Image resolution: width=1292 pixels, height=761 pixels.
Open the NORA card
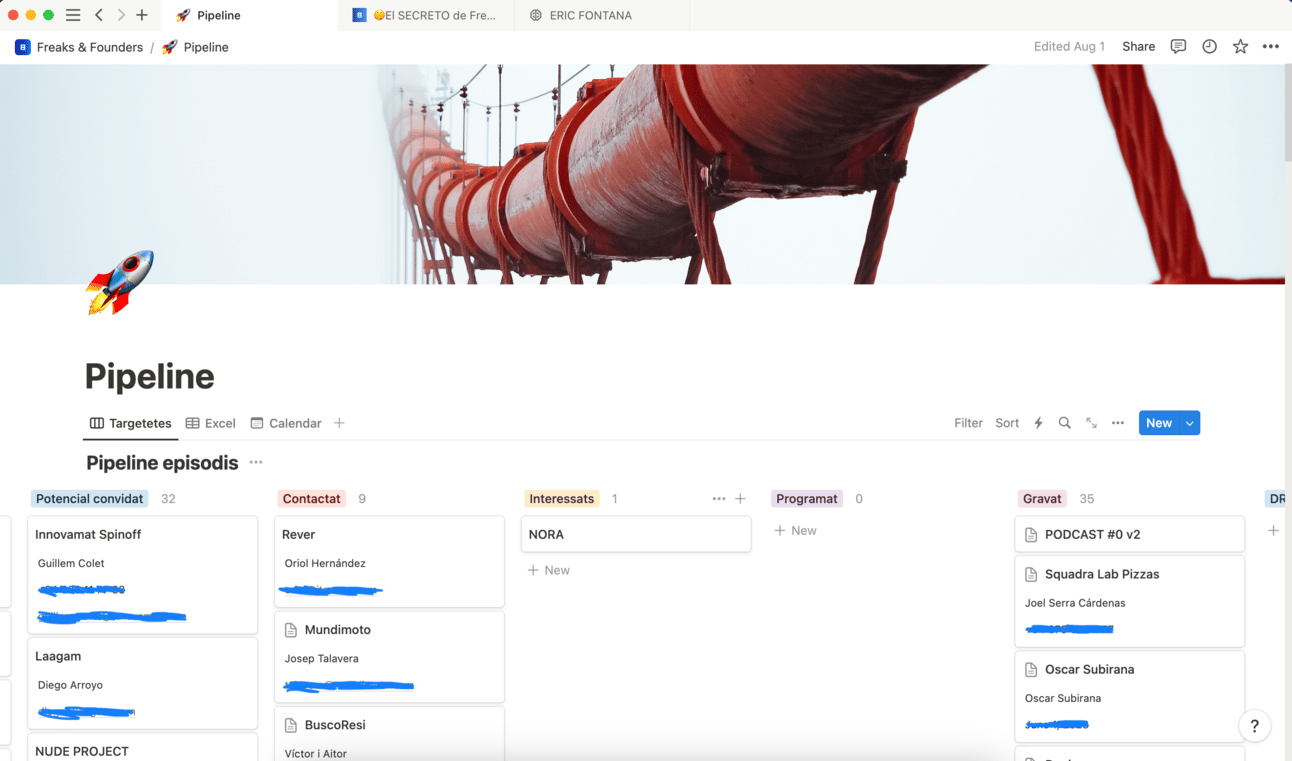(x=636, y=534)
